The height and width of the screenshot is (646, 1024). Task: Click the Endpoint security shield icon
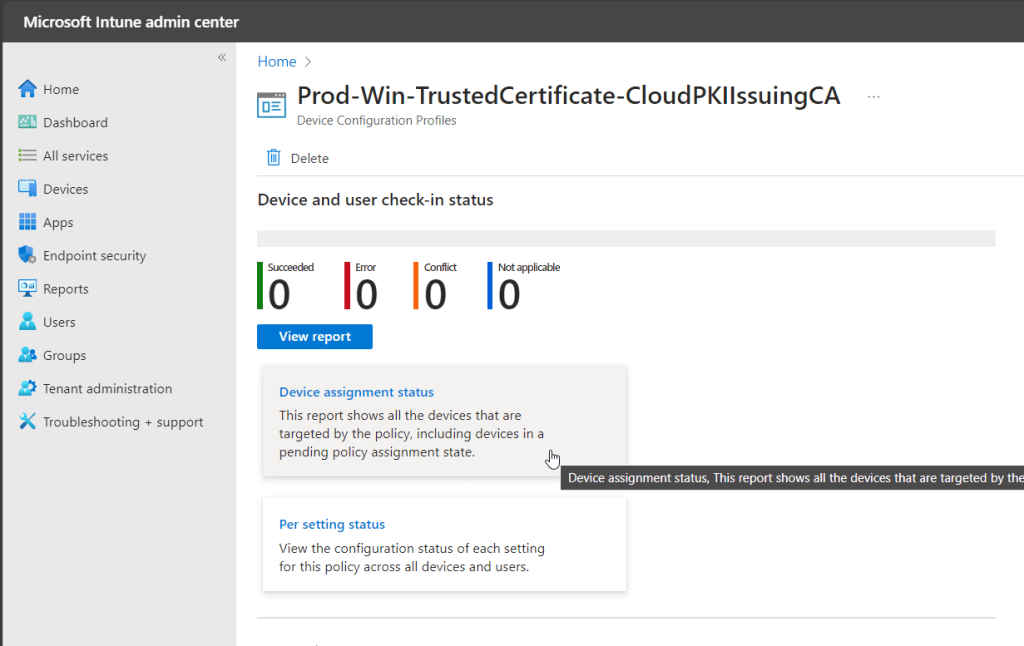pyautogui.click(x=27, y=255)
